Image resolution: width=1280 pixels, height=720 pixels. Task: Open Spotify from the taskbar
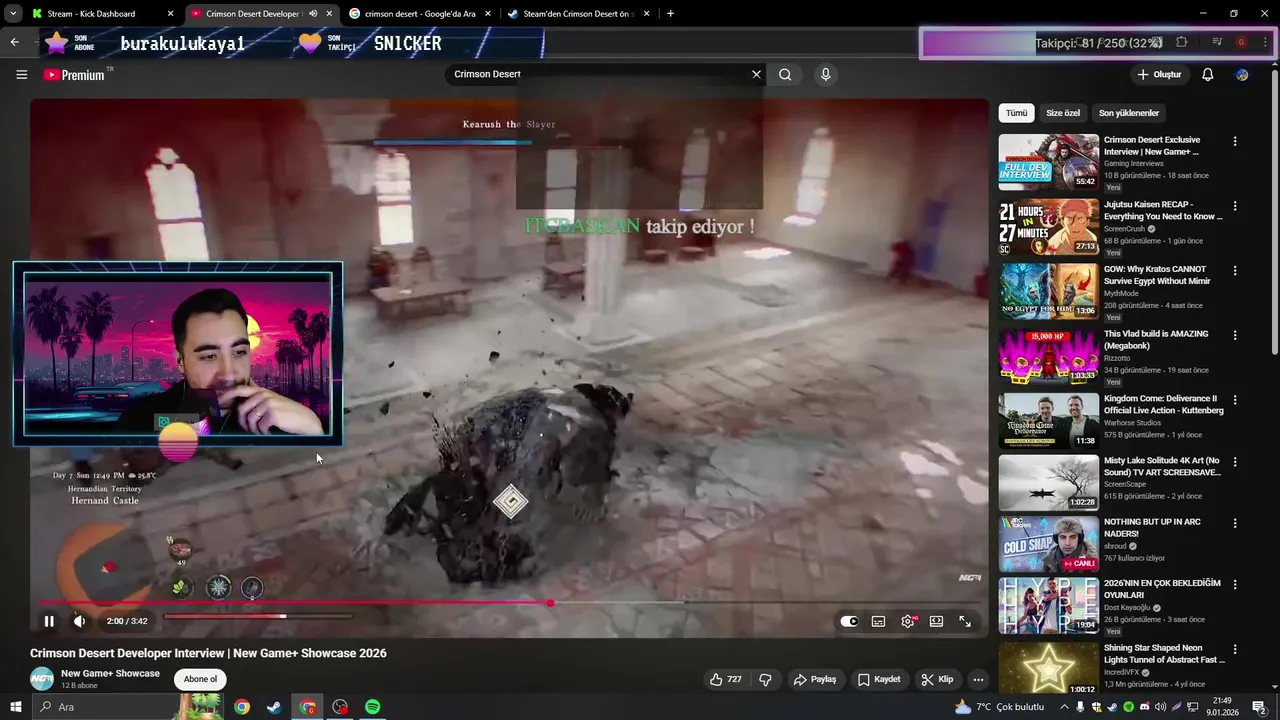point(372,707)
